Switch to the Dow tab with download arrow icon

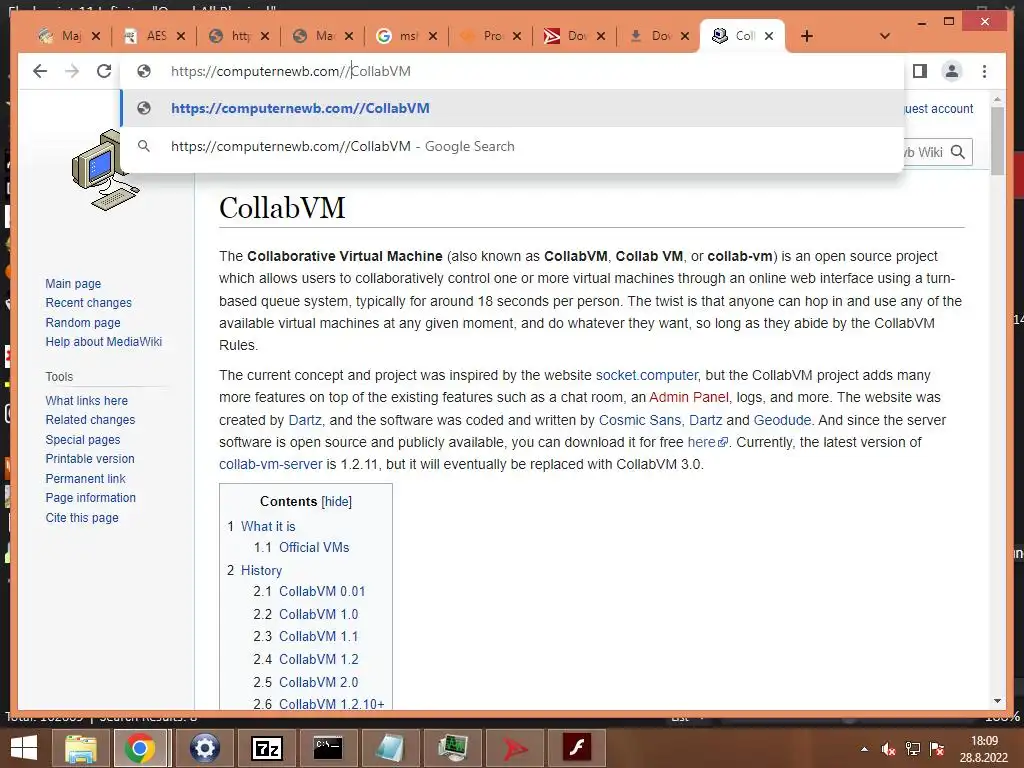[x=652, y=36]
